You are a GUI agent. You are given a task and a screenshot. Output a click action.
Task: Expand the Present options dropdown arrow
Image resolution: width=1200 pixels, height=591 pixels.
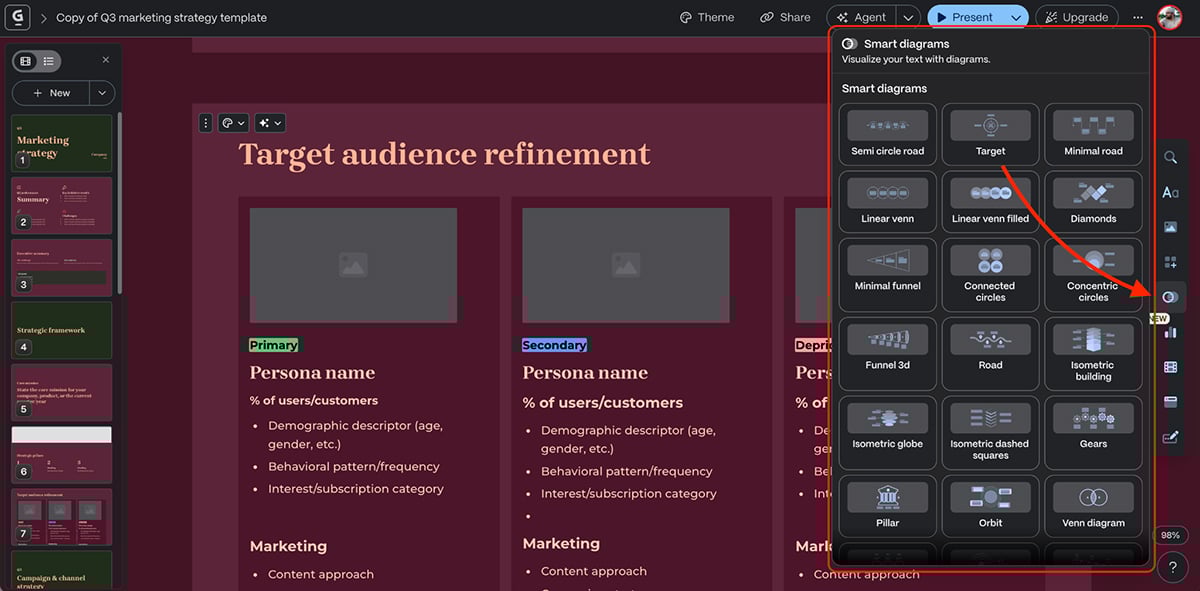1016,17
